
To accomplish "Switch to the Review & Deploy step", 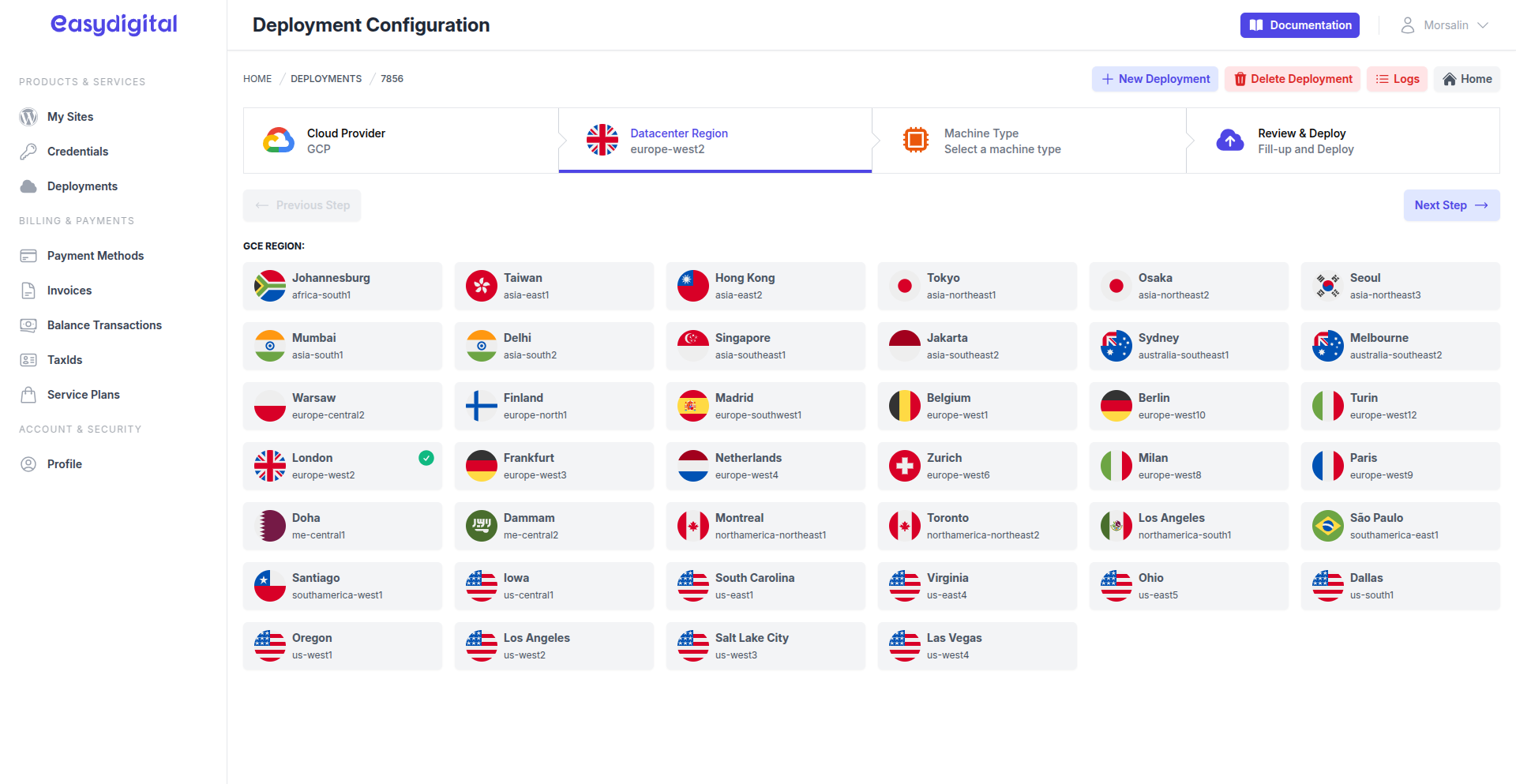I will 1342,140.
